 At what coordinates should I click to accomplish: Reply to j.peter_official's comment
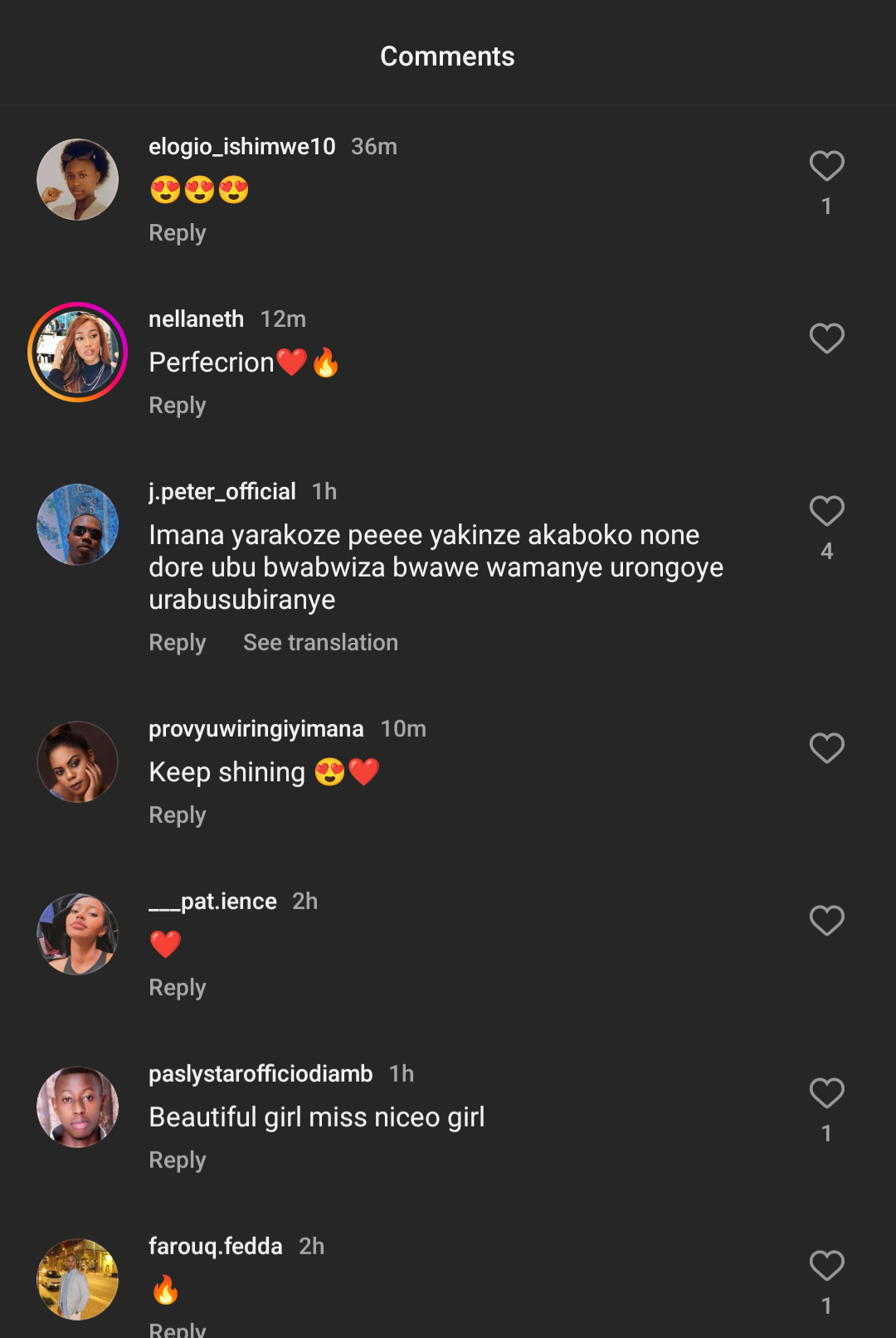pyautogui.click(x=177, y=643)
